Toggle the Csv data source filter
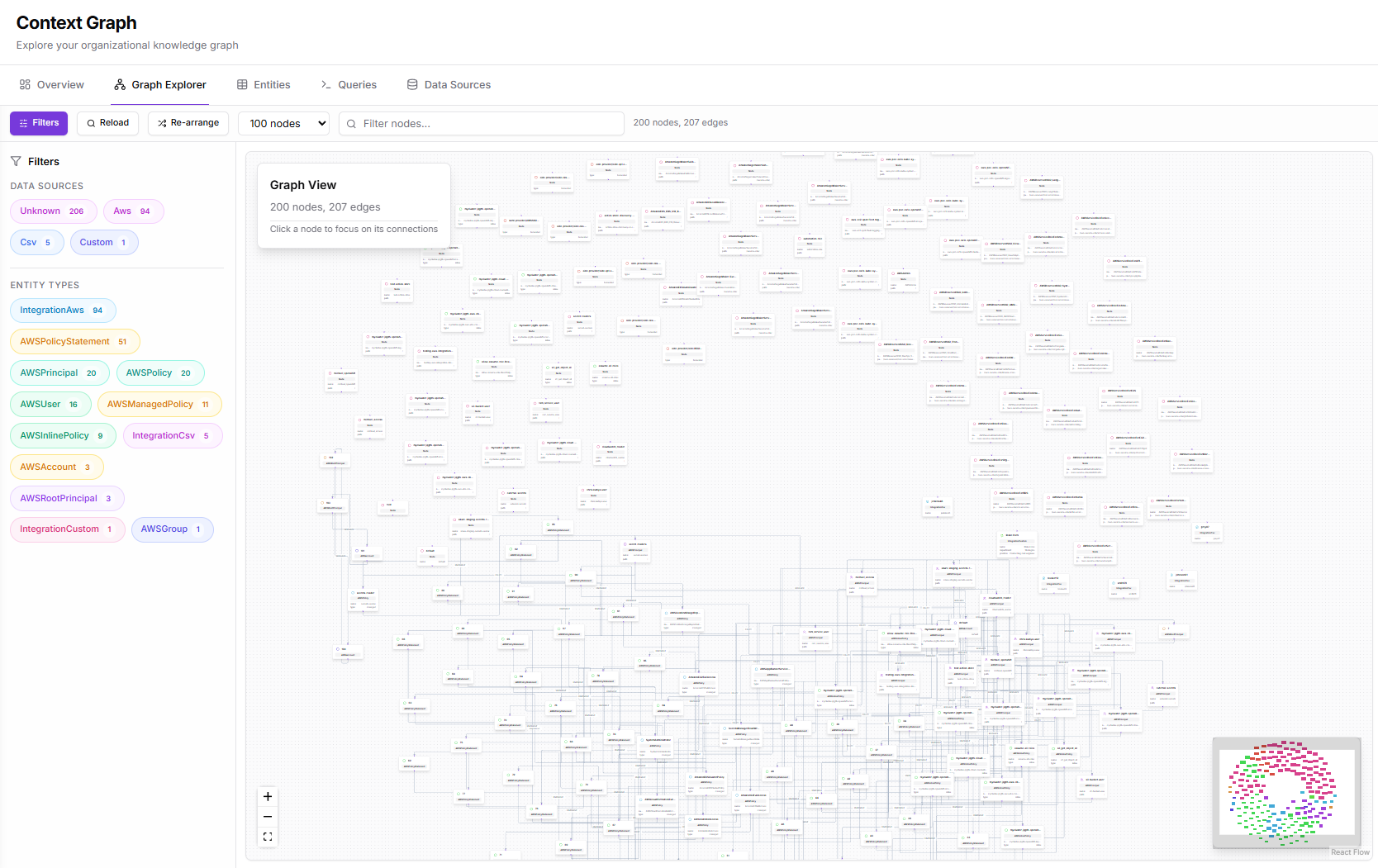Screen dimensions: 1378x868 (37, 243)
